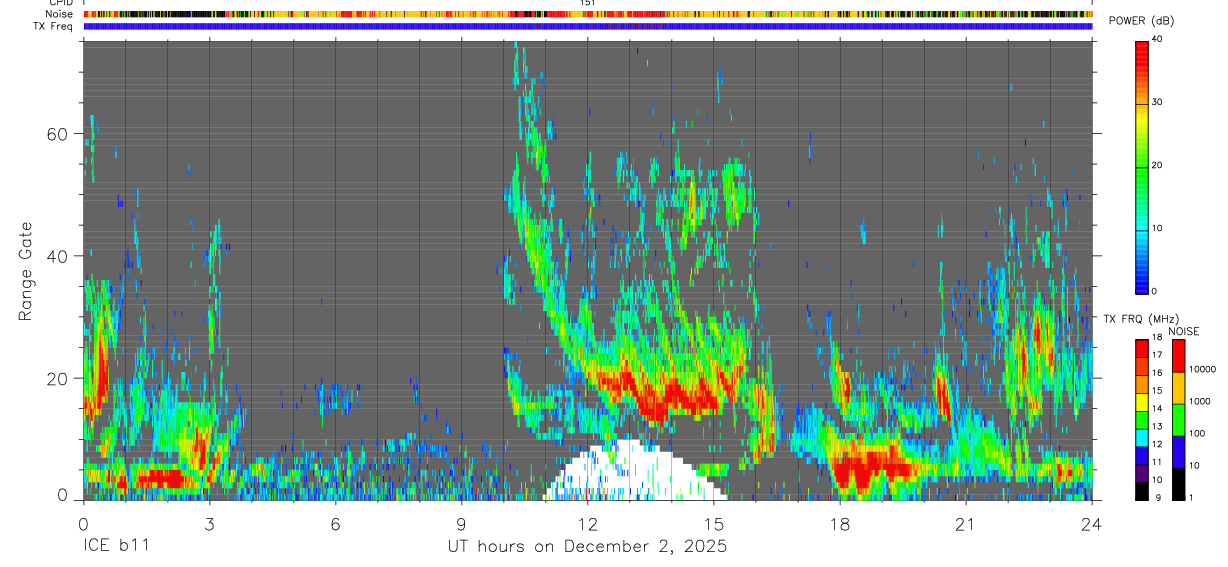The image size is (1228, 567).
Task: Click the Range Gate axis title
Action: 27,273
